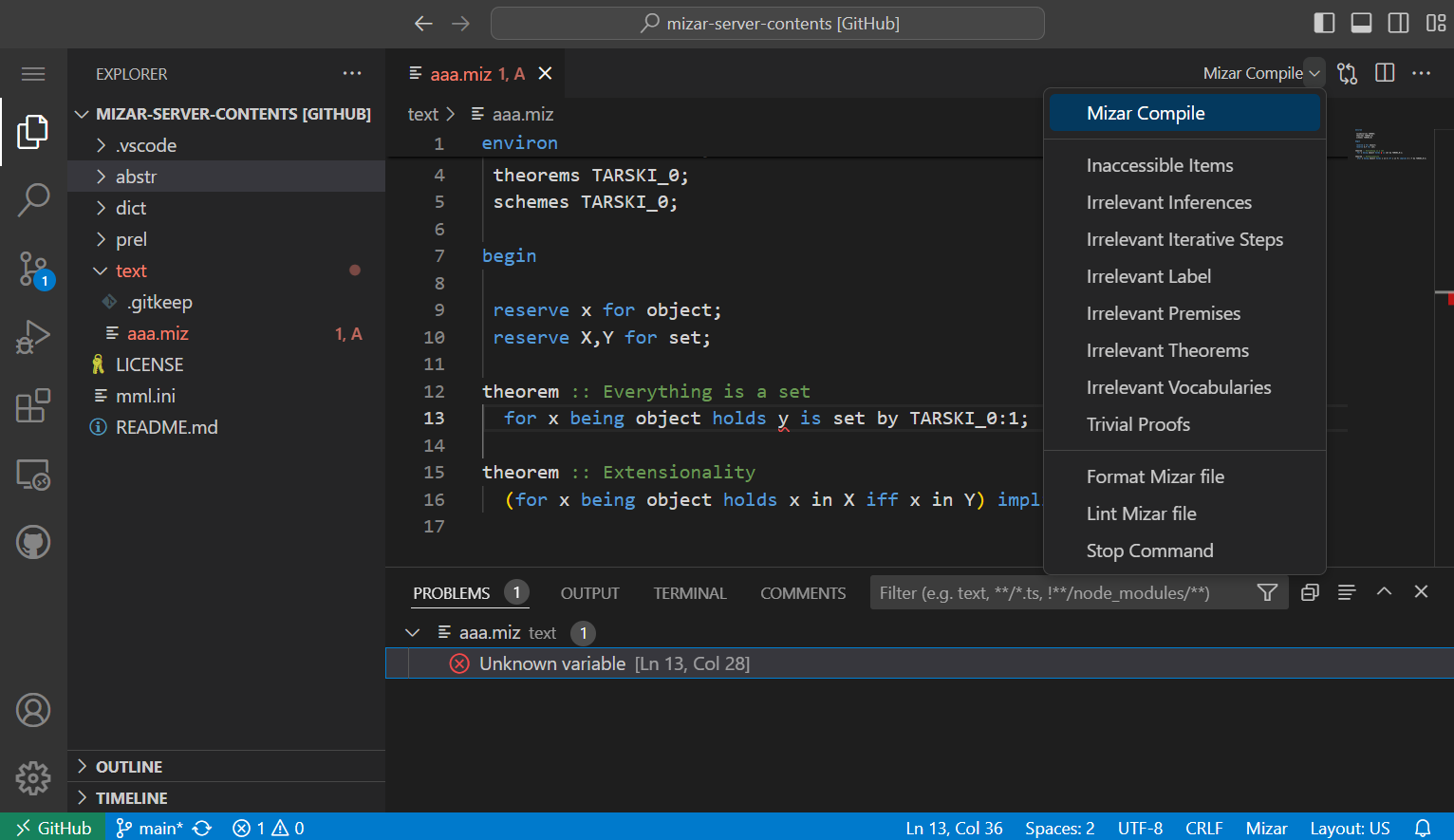Choose Irrelevant Premises from dropdown menu
This screenshot has width=1454, height=840.
click(1163, 313)
